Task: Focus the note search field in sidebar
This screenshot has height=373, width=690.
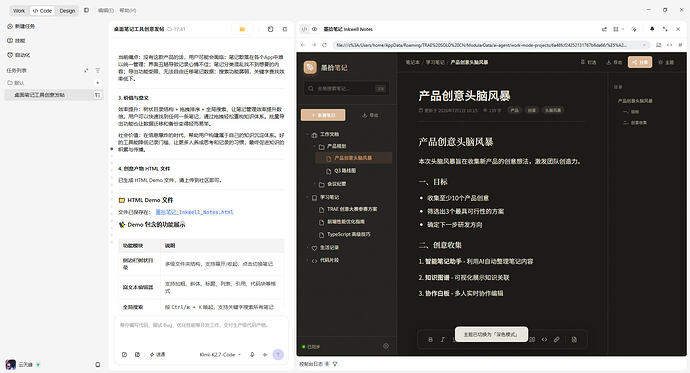Action: point(346,88)
